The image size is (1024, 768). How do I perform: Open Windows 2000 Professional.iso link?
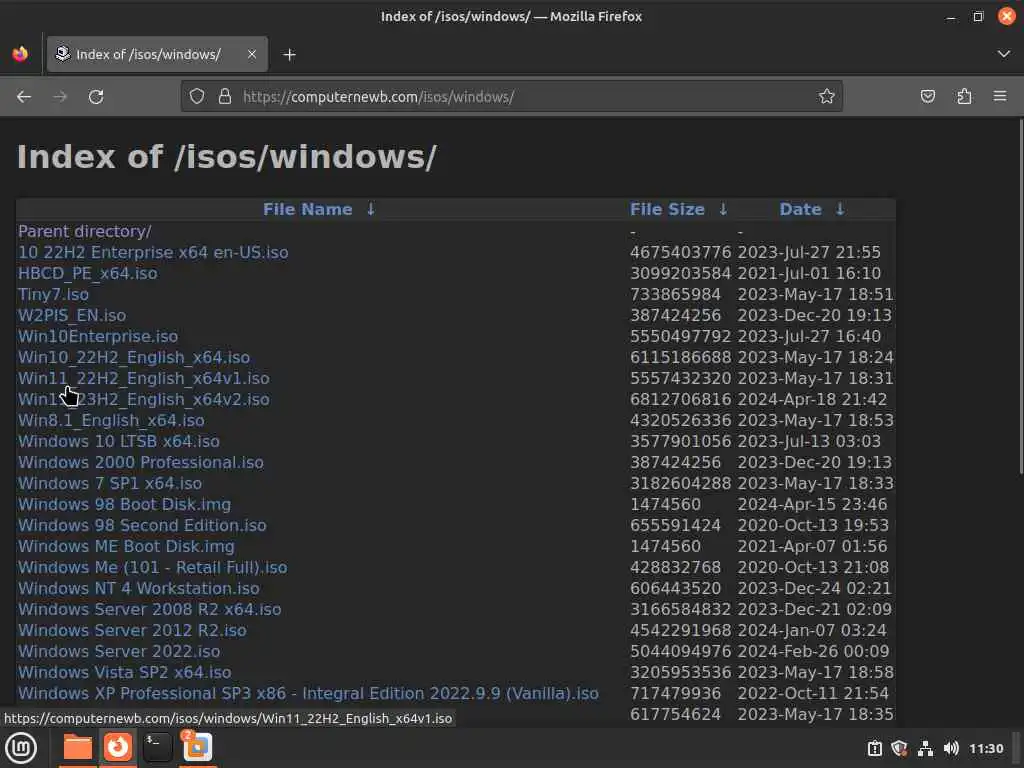[140, 462]
